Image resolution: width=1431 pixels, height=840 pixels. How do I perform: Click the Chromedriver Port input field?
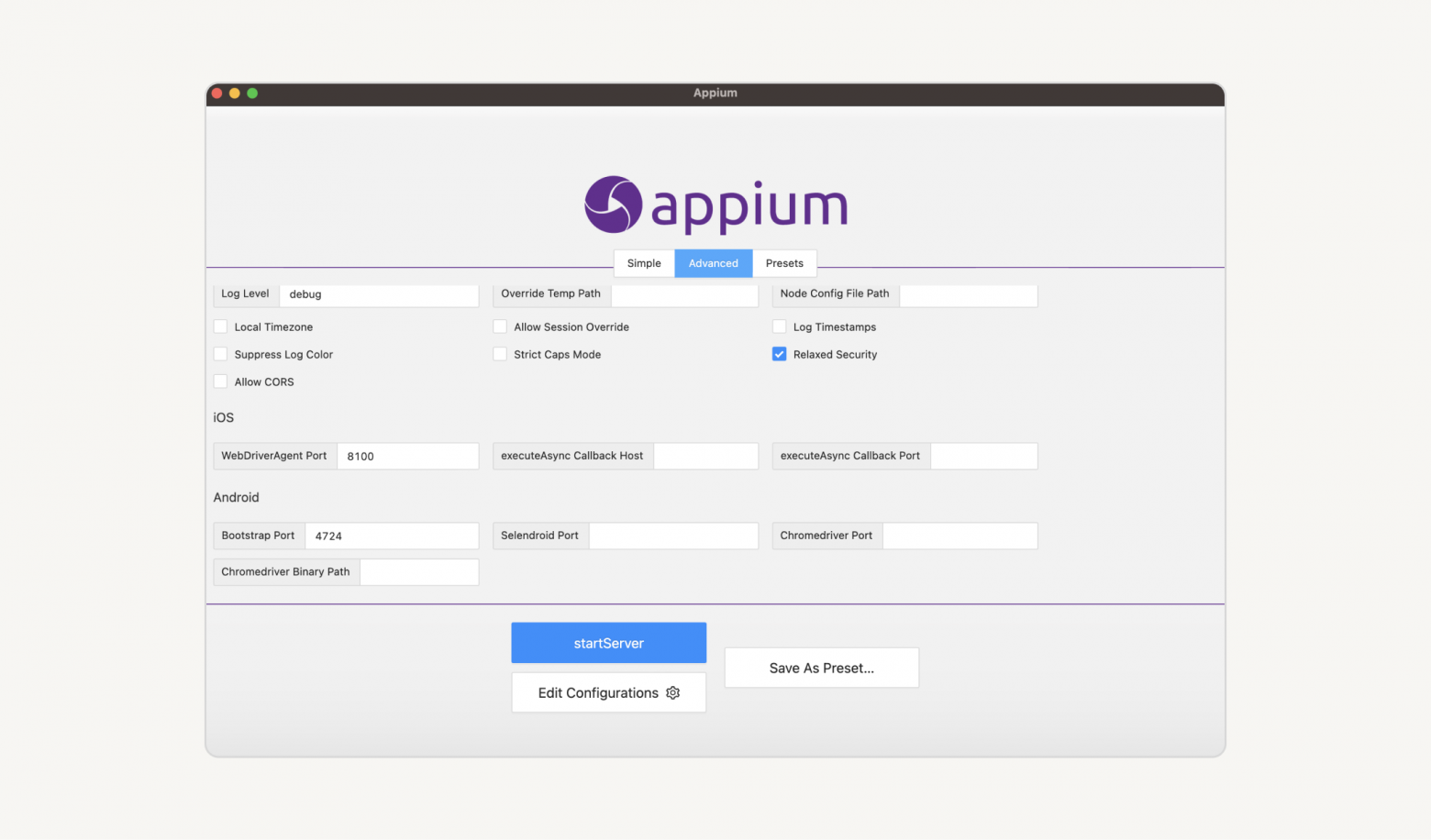960,536
